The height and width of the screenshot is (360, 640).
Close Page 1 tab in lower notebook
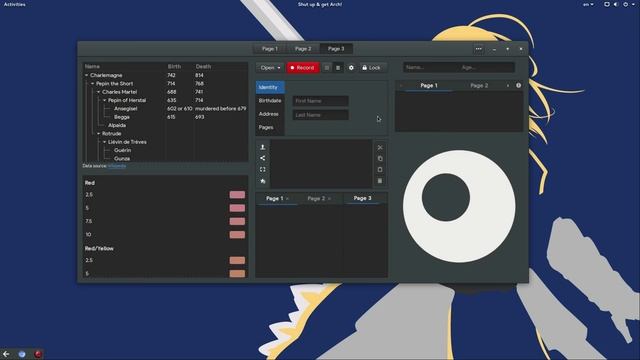click(287, 199)
